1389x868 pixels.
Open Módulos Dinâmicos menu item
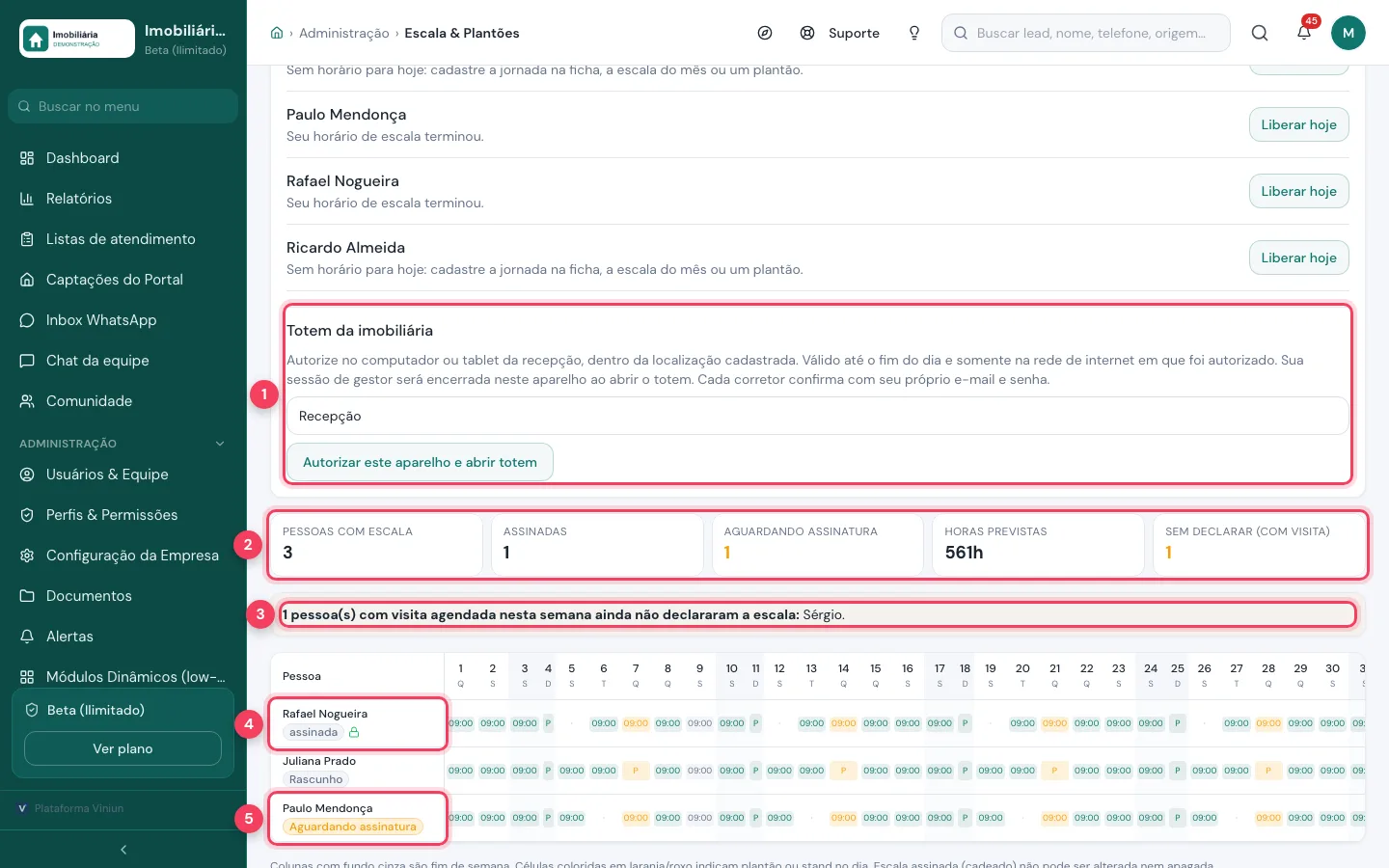coord(123,677)
